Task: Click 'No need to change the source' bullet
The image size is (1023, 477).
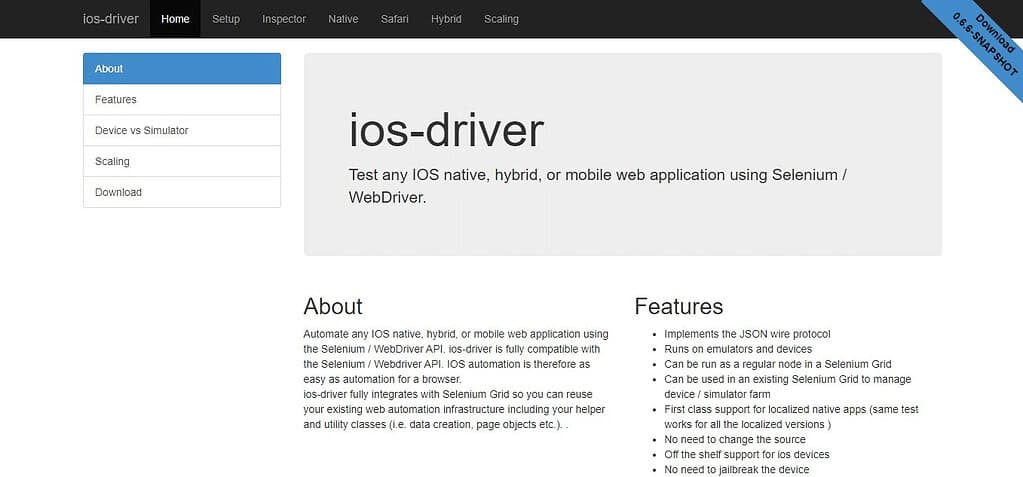Action: [x=735, y=440]
